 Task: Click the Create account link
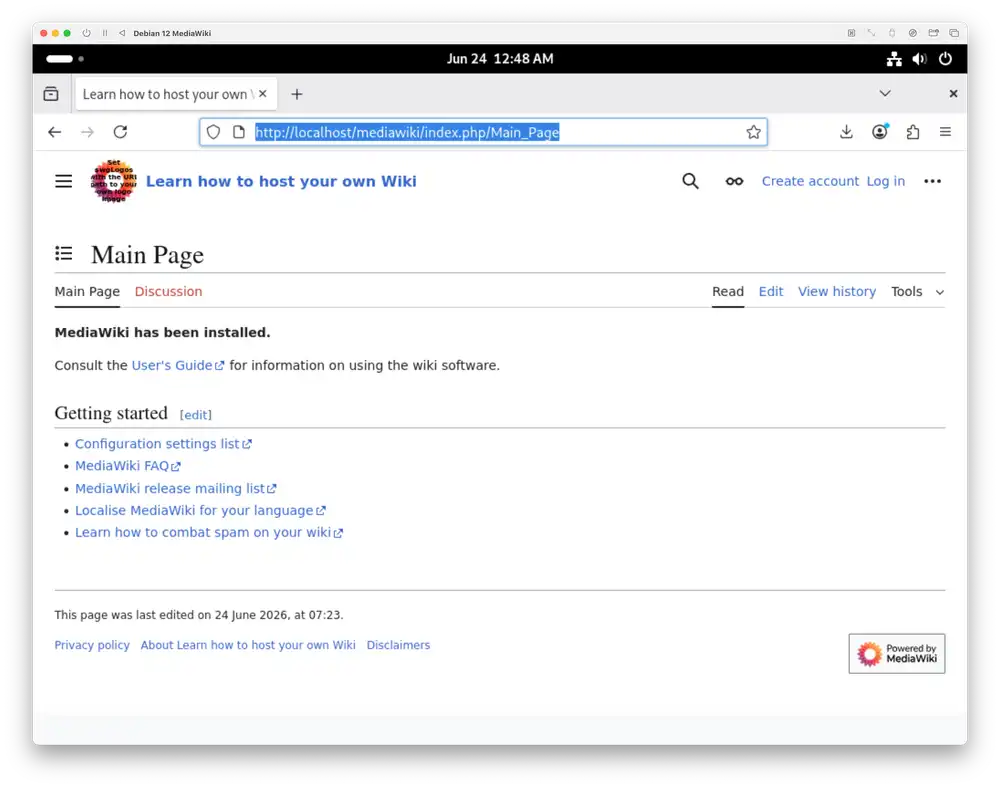(810, 181)
